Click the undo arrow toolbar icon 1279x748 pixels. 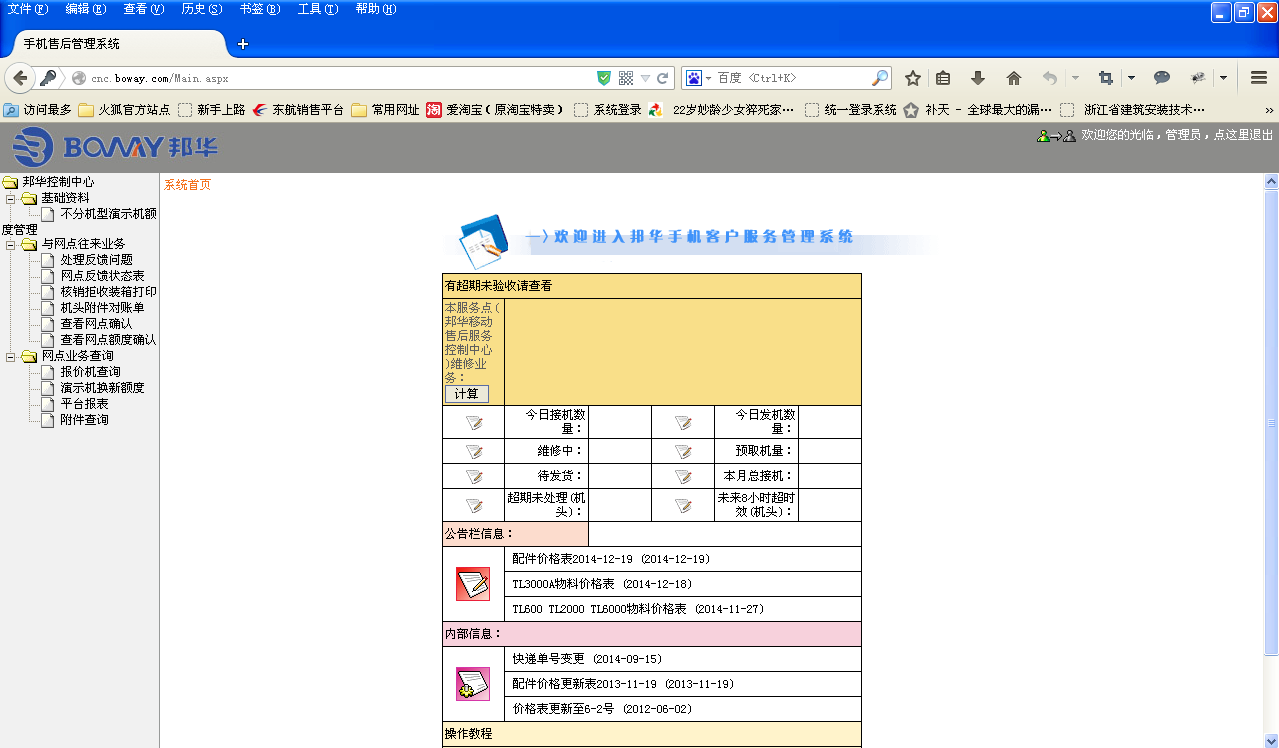pos(1049,78)
